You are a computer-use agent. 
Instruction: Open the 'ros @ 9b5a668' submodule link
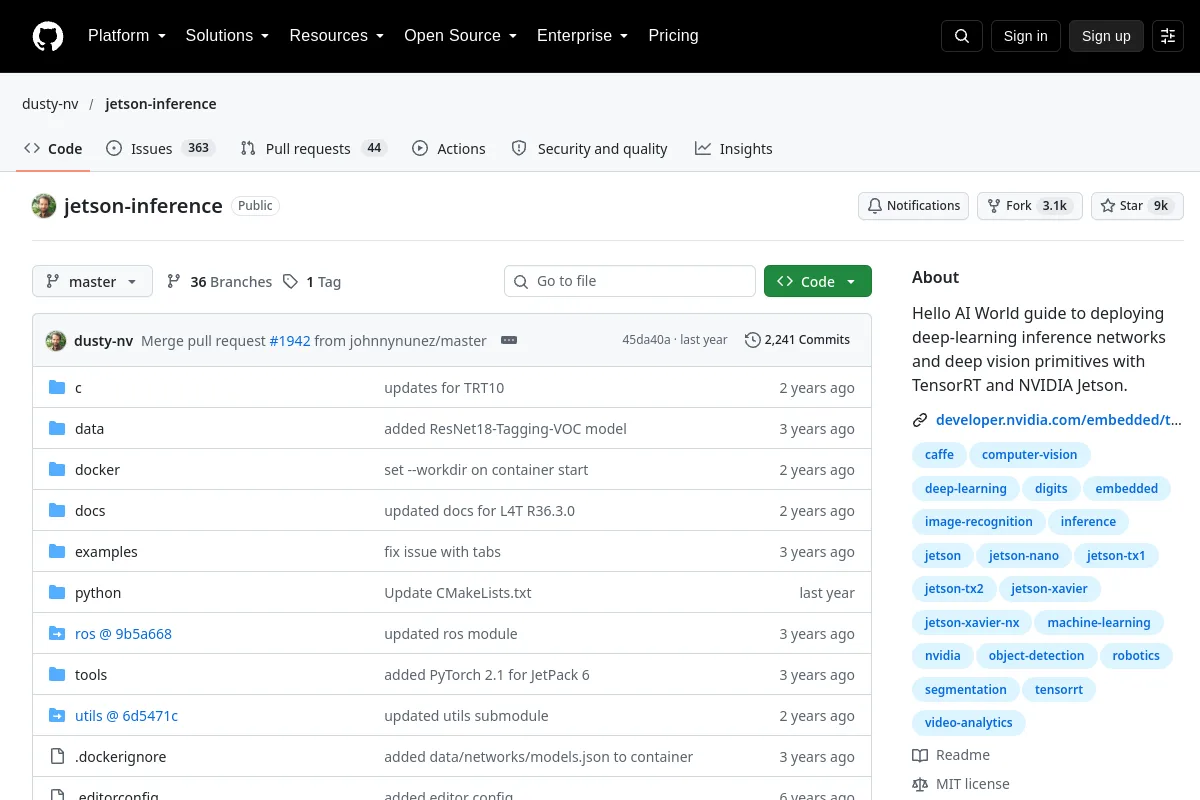tap(123, 634)
